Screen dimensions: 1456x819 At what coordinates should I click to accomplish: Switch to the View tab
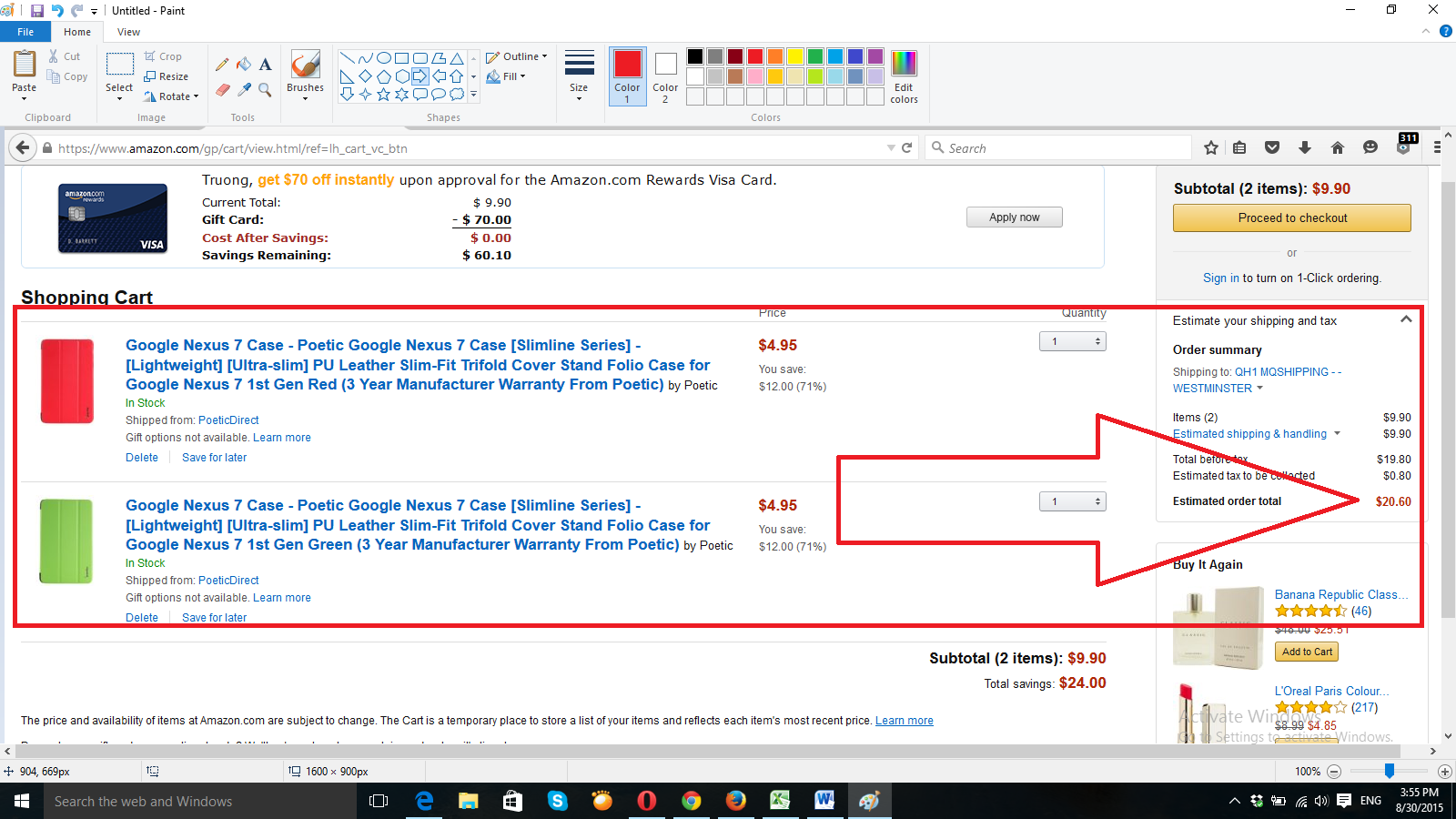coord(129,32)
